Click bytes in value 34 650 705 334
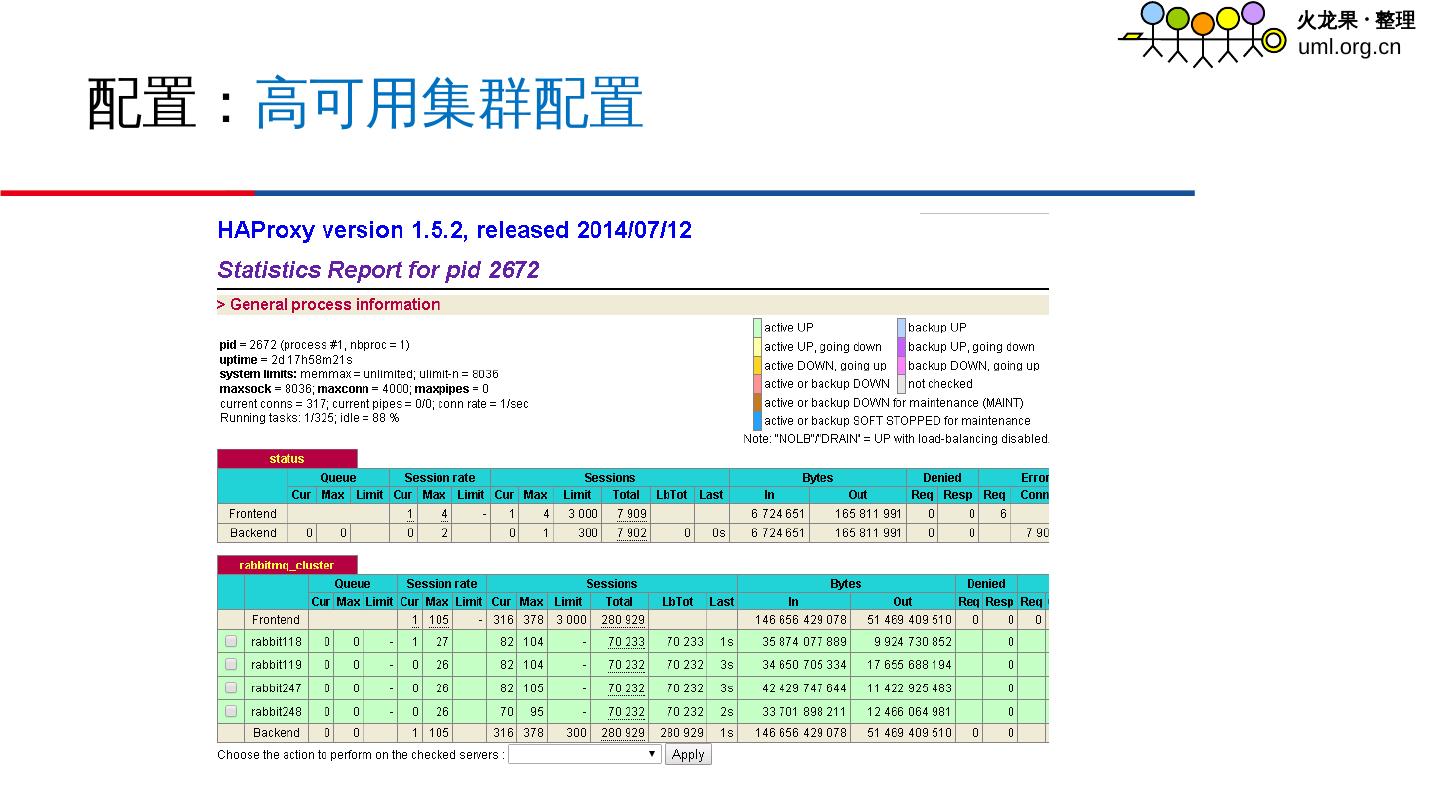1440x810 pixels. click(x=804, y=665)
